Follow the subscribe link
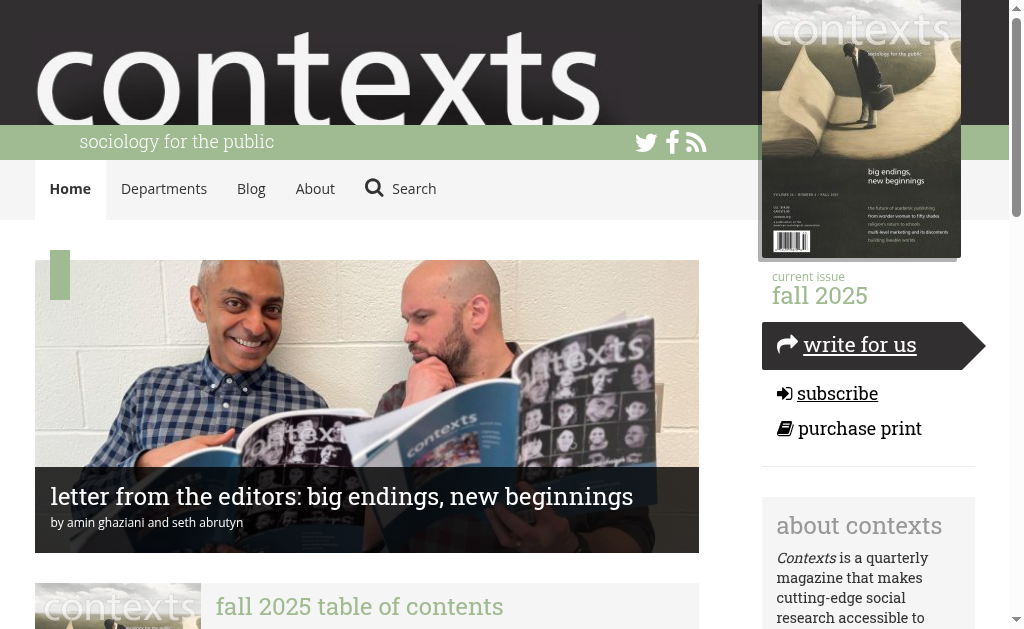Image resolution: width=1024 pixels, height=629 pixels. point(837,393)
